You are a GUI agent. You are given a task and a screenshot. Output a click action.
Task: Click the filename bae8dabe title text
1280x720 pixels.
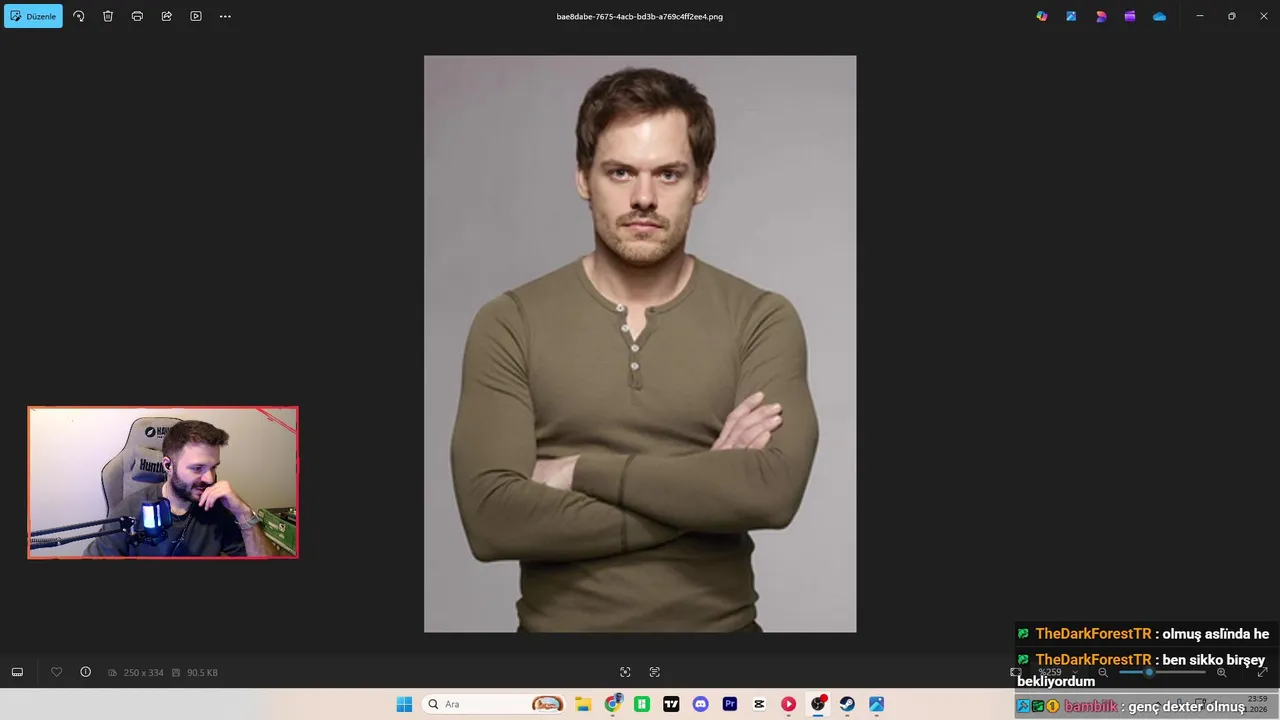(x=640, y=16)
